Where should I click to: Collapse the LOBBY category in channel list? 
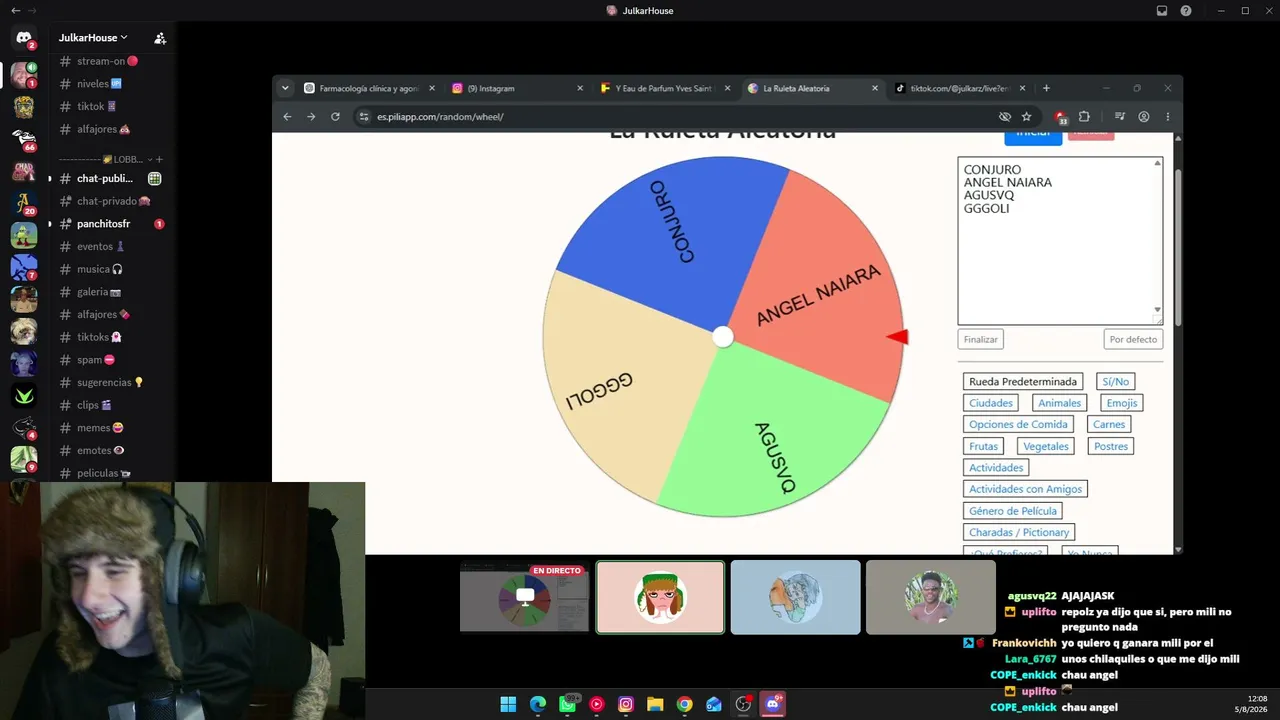pos(151,159)
